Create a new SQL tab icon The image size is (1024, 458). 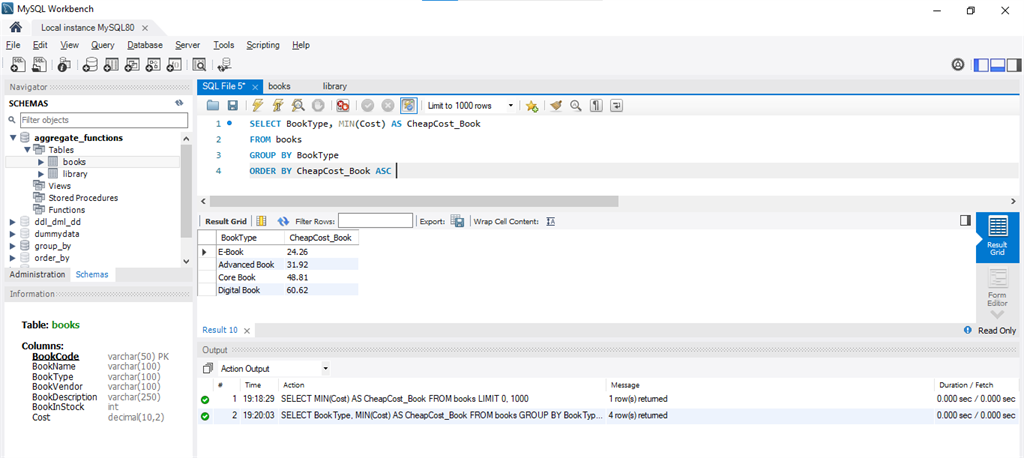(x=18, y=64)
